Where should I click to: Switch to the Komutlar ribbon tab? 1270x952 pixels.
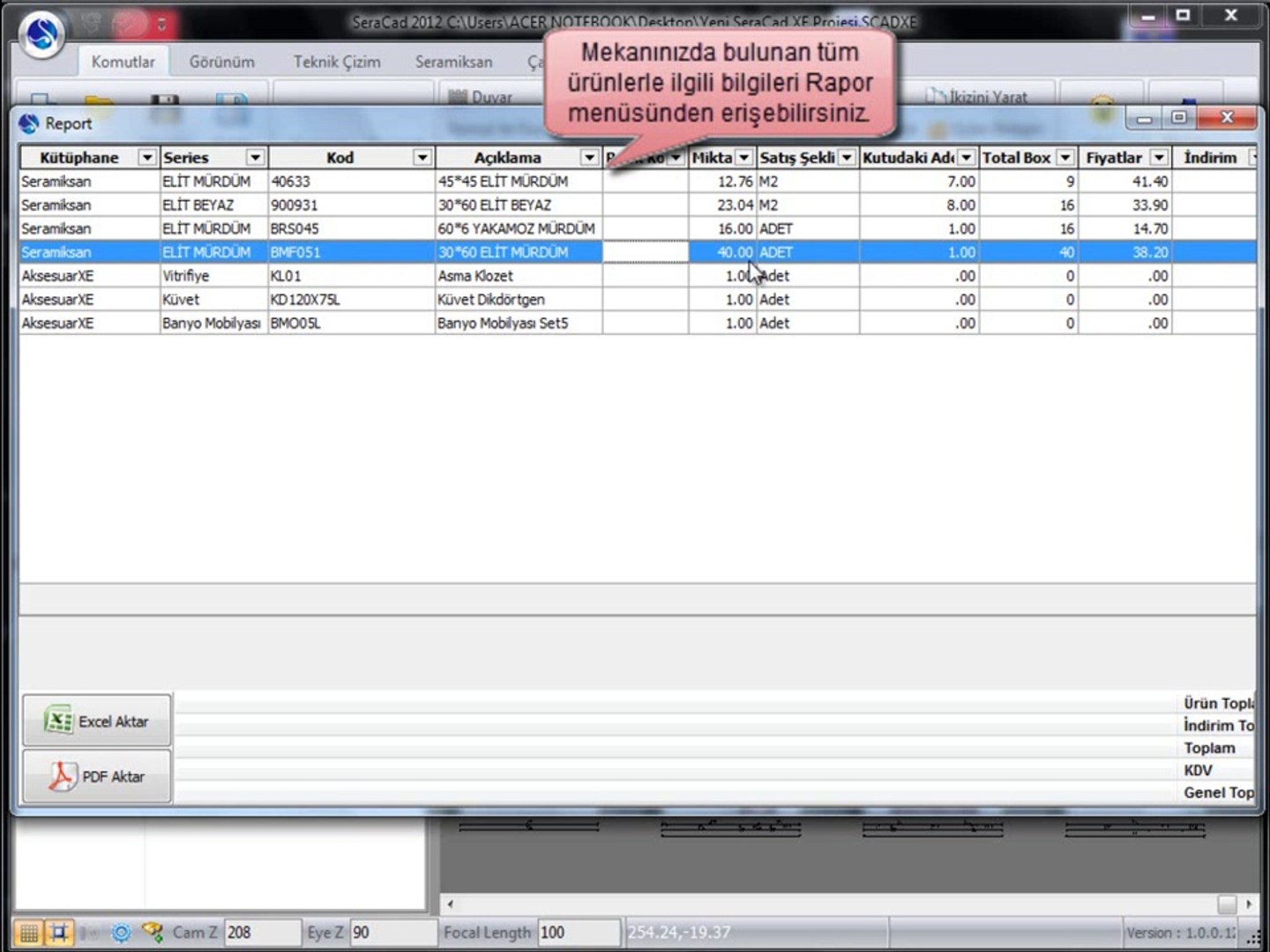click(123, 62)
